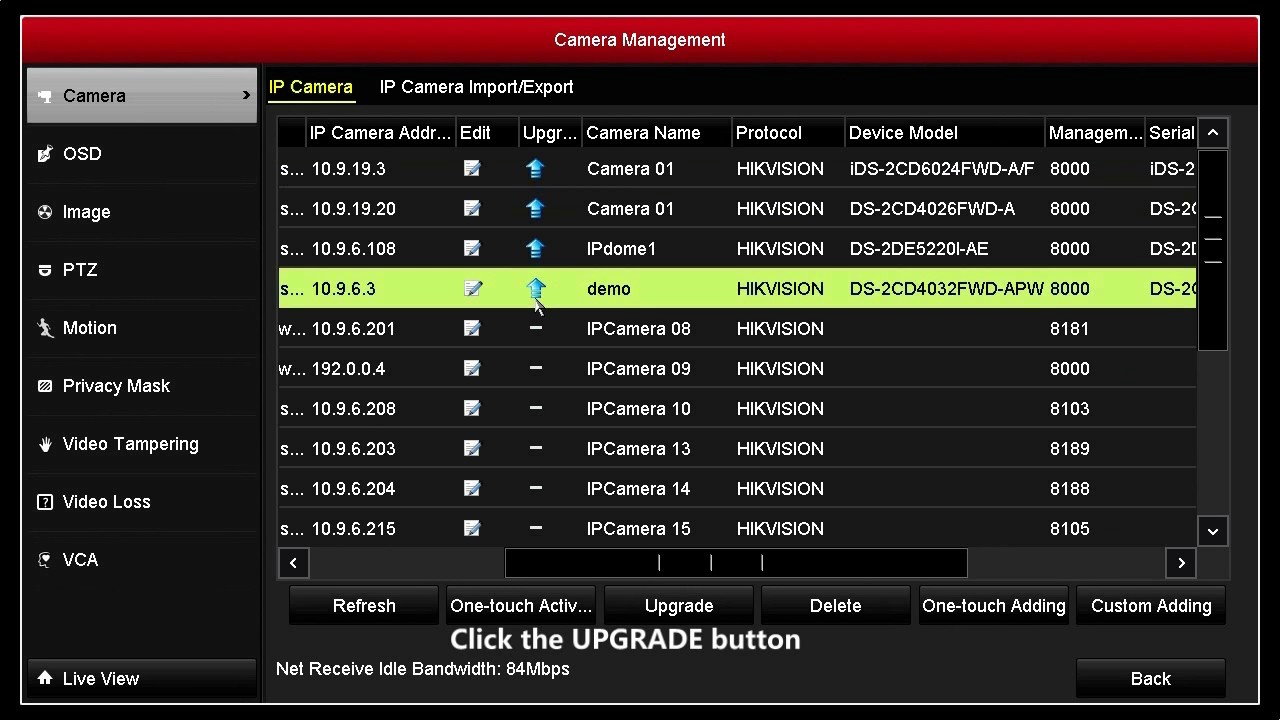This screenshot has width=1280, height=720.
Task: Click the vertical scrollbar thumb
Action: pos(1213,250)
